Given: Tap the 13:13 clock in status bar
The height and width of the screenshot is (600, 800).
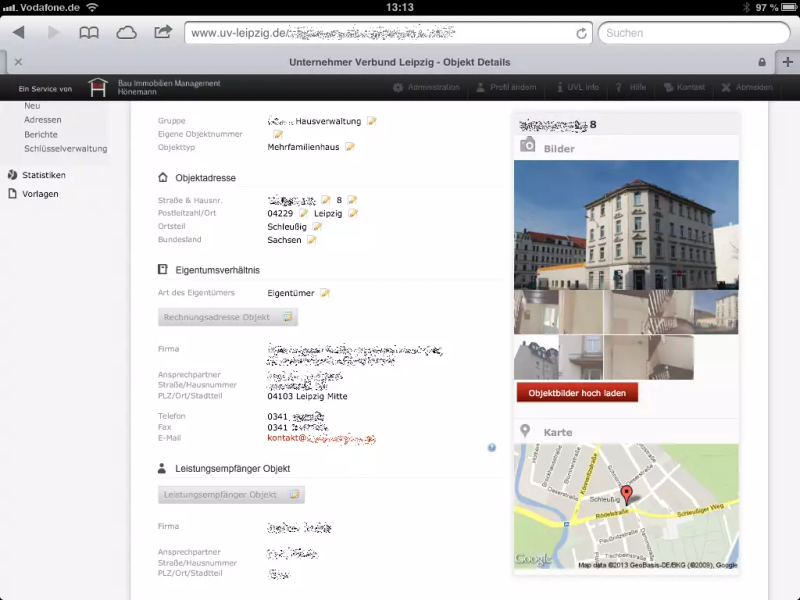Looking at the screenshot, I should pos(399,7).
